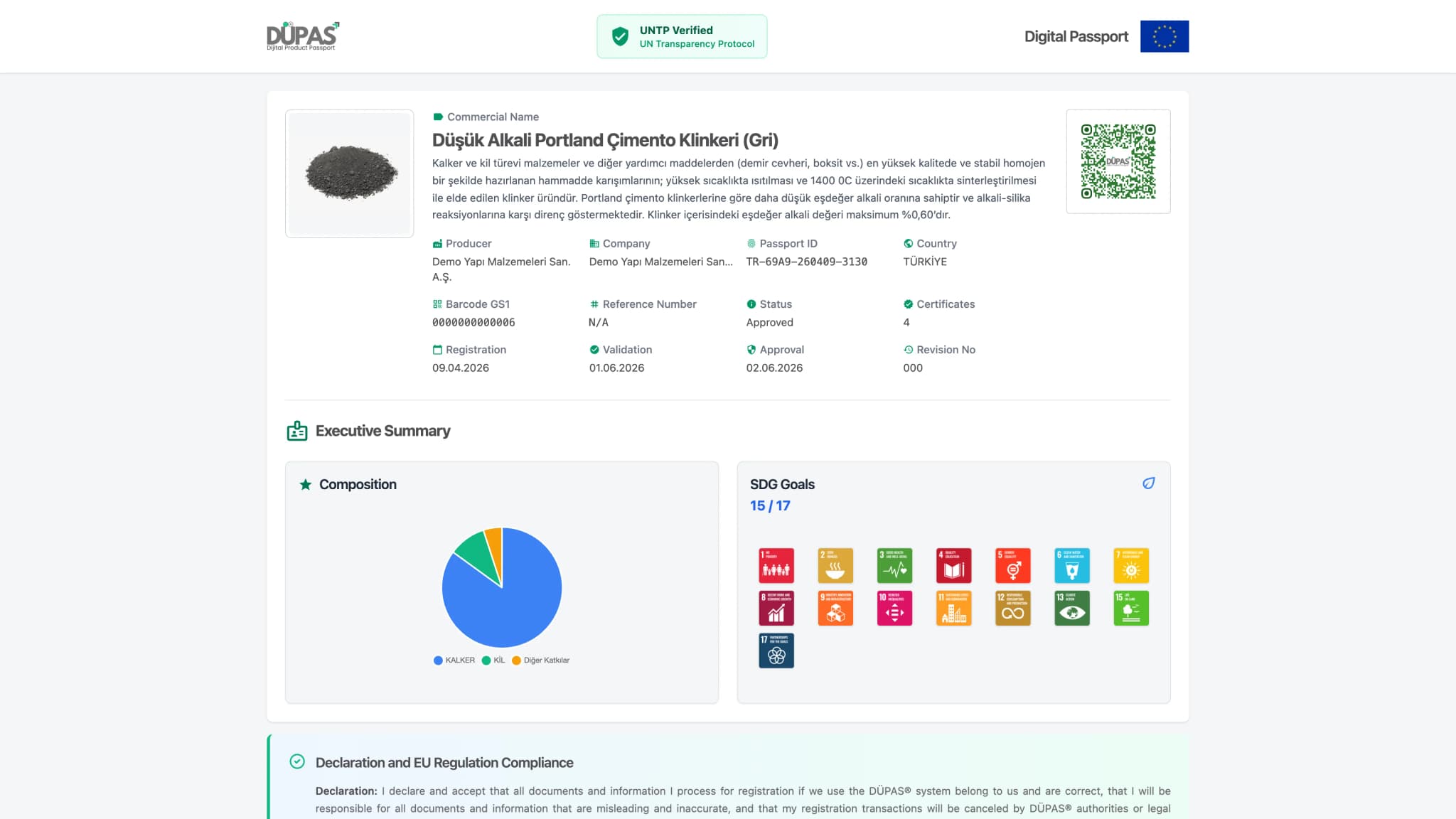The height and width of the screenshot is (819, 1456).
Task: Click SDG 8 Decent Work icon
Action: (776, 608)
